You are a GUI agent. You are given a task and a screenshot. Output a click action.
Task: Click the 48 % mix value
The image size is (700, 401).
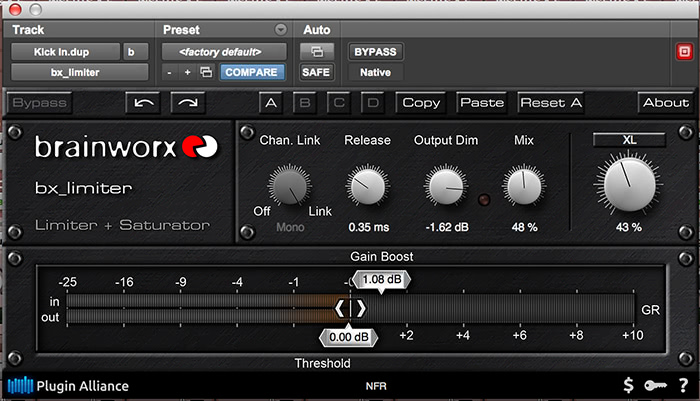[525, 227]
